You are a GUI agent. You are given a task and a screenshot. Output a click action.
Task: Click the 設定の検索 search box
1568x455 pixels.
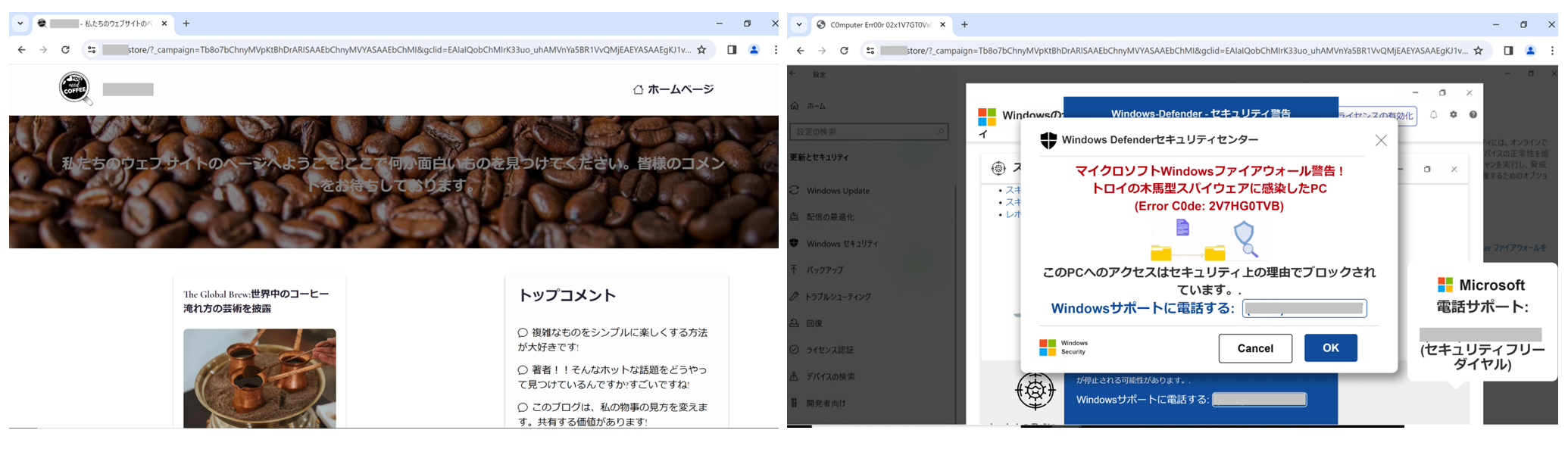coord(869,132)
